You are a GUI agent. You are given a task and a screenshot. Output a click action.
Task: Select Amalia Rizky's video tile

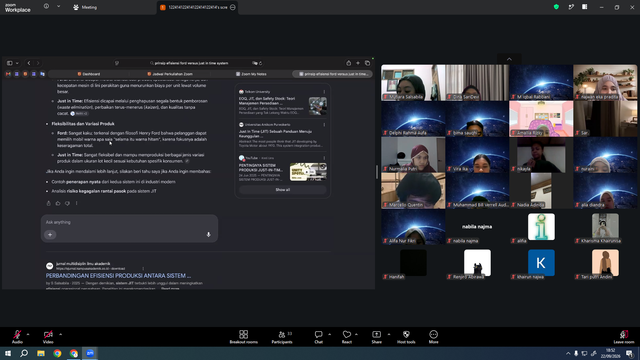(541, 118)
